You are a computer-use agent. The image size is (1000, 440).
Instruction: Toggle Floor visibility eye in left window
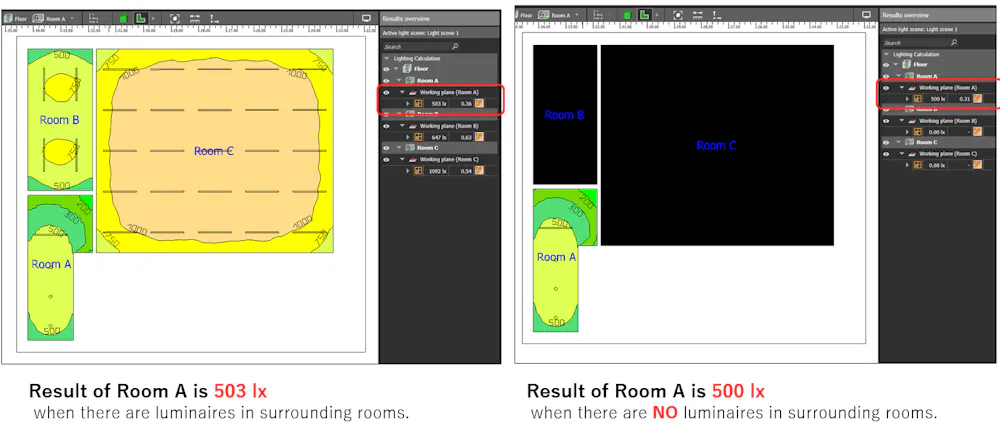click(386, 70)
